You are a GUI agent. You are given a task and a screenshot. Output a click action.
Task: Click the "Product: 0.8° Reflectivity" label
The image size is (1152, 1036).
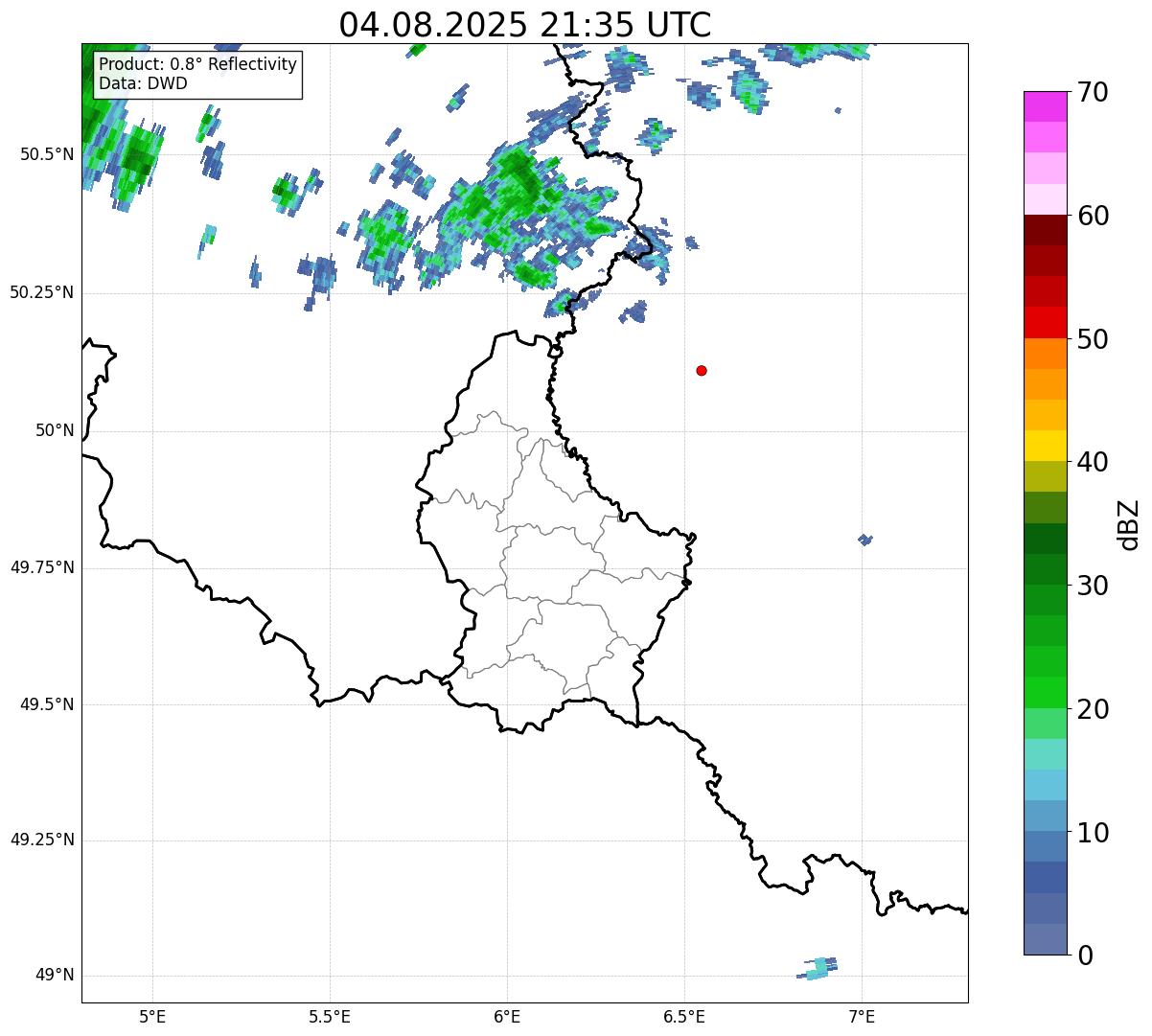tap(197, 64)
